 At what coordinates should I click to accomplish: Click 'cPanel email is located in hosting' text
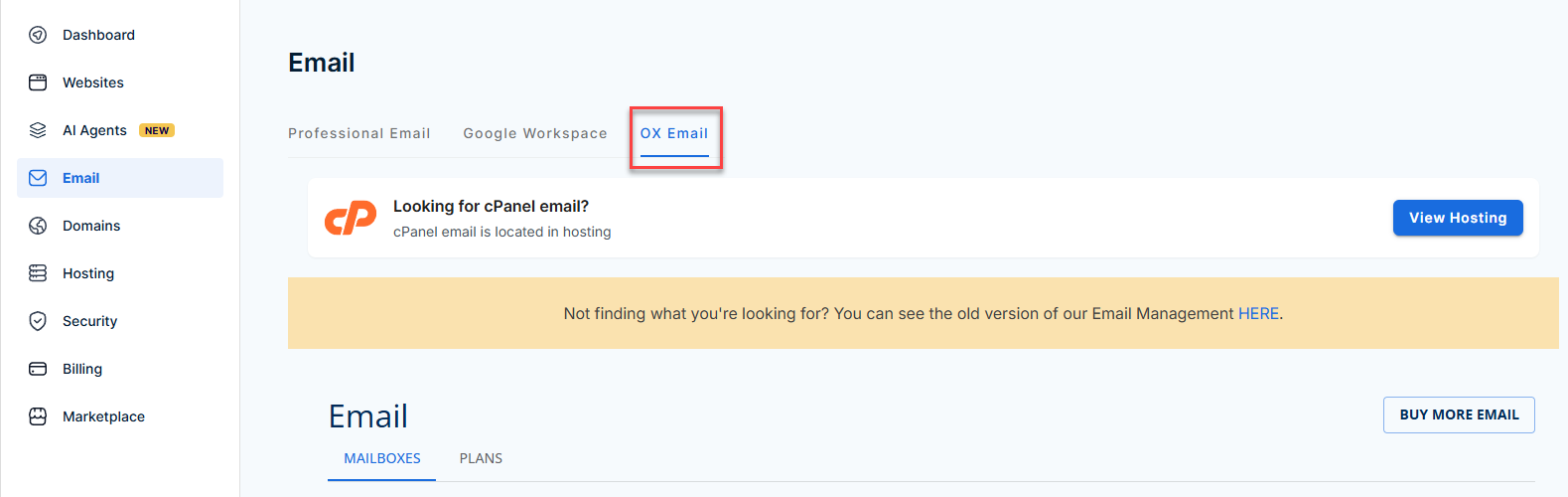coord(501,232)
